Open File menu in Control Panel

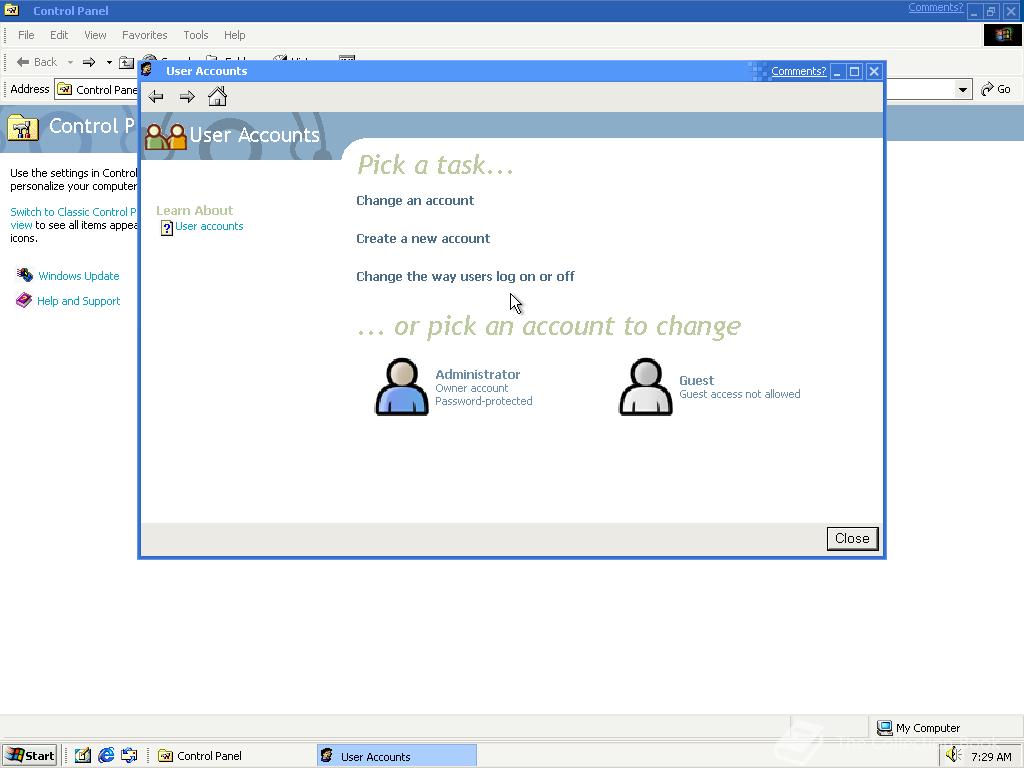coord(26,35)
